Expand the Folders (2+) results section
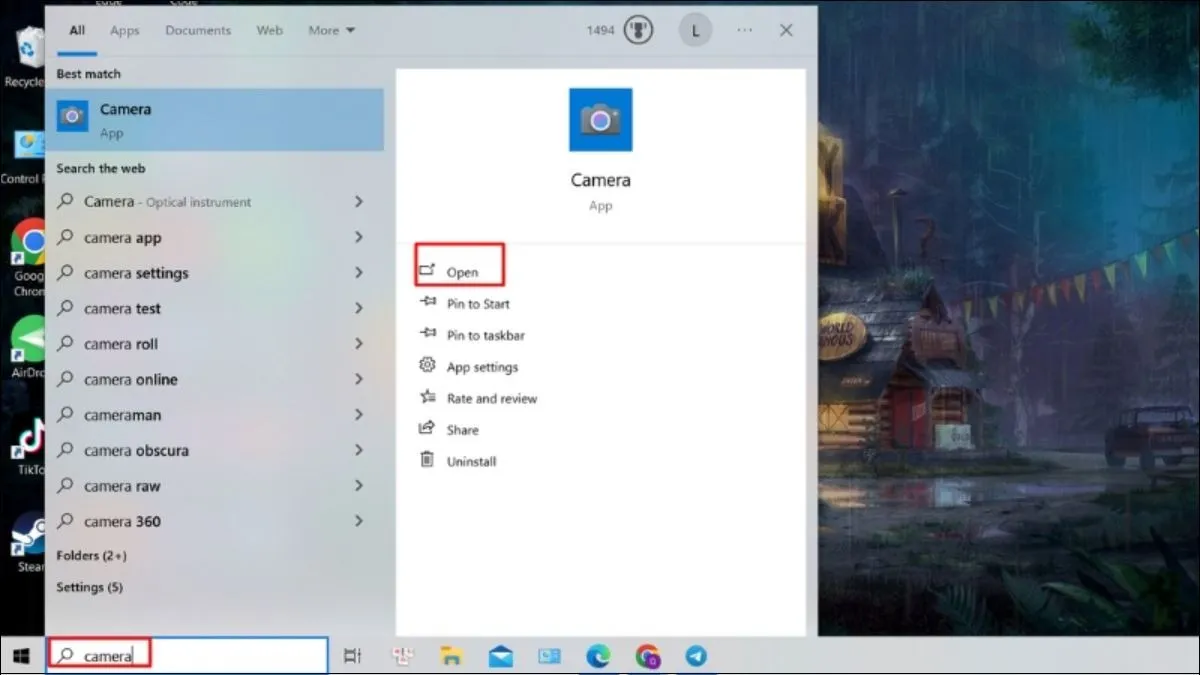The image size is (1200, 675). [92, 555]
